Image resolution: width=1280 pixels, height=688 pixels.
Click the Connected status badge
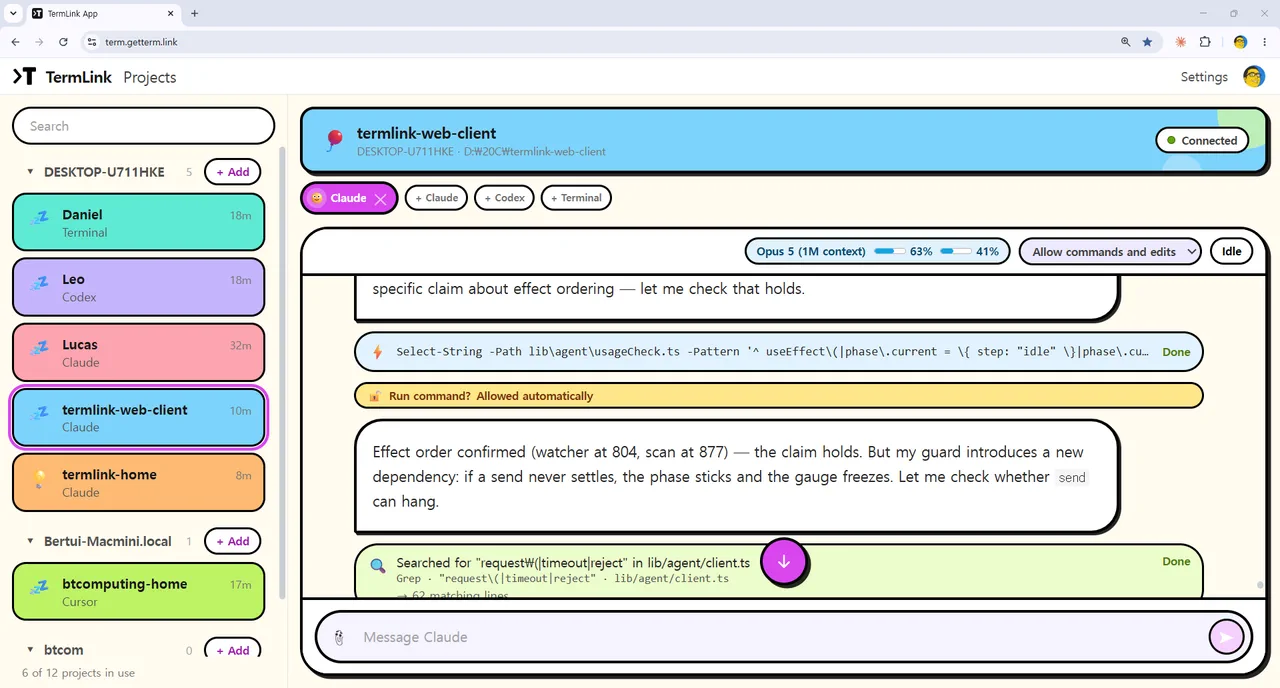point(1202,141)
